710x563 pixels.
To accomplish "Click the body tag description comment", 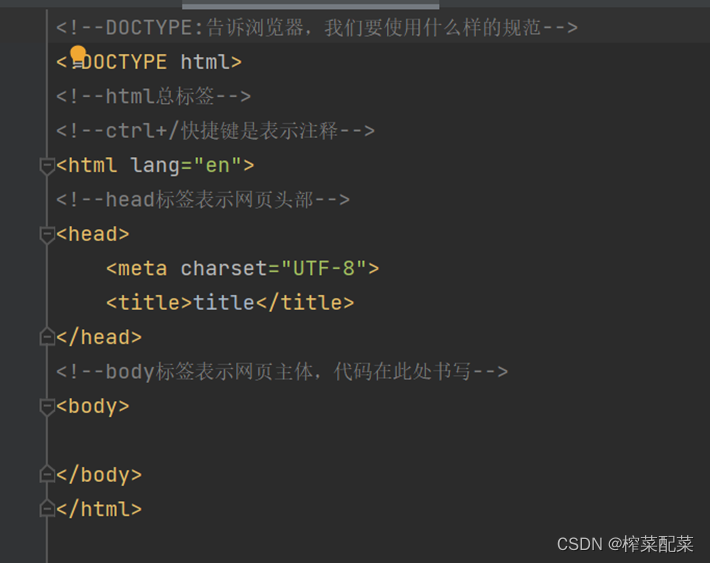I will tap(282, 372).
